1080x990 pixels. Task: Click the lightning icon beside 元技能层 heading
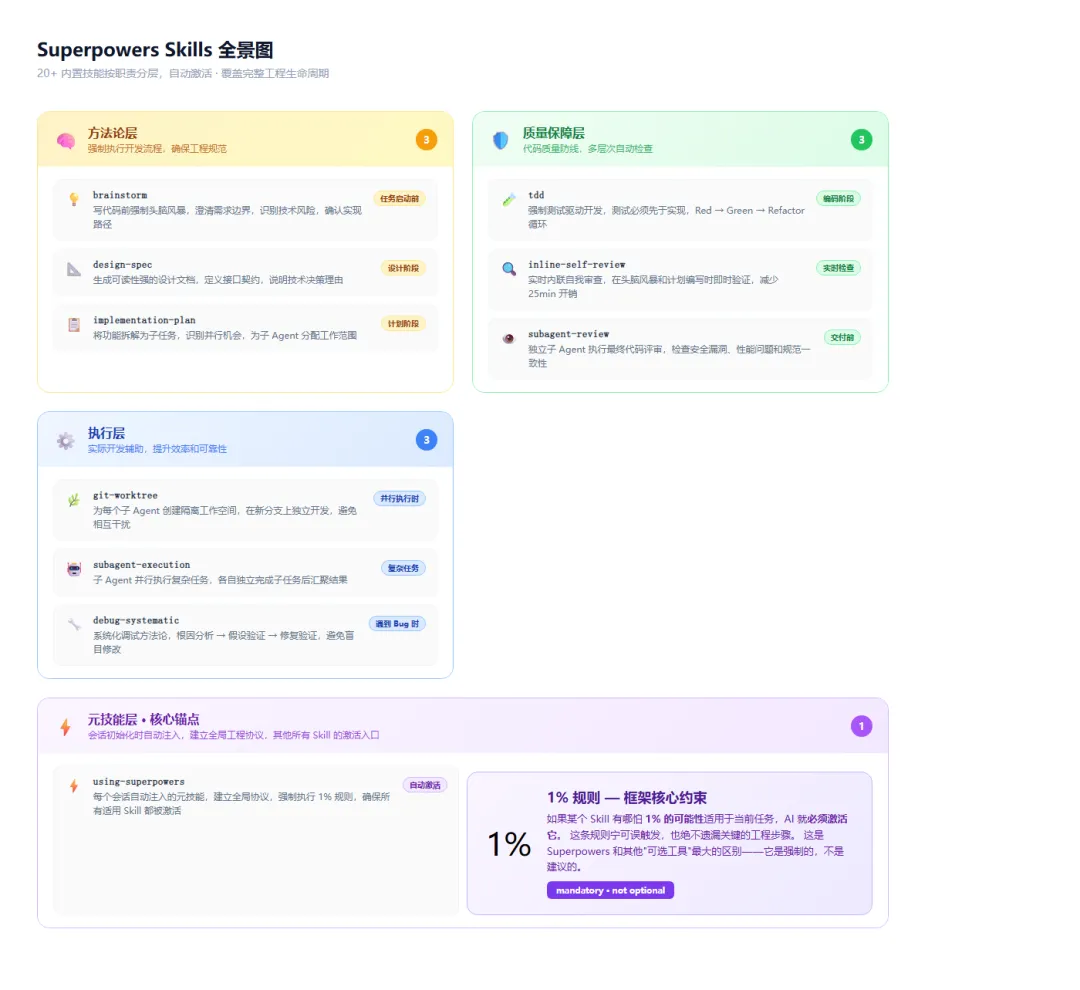(x=65, y=727)
